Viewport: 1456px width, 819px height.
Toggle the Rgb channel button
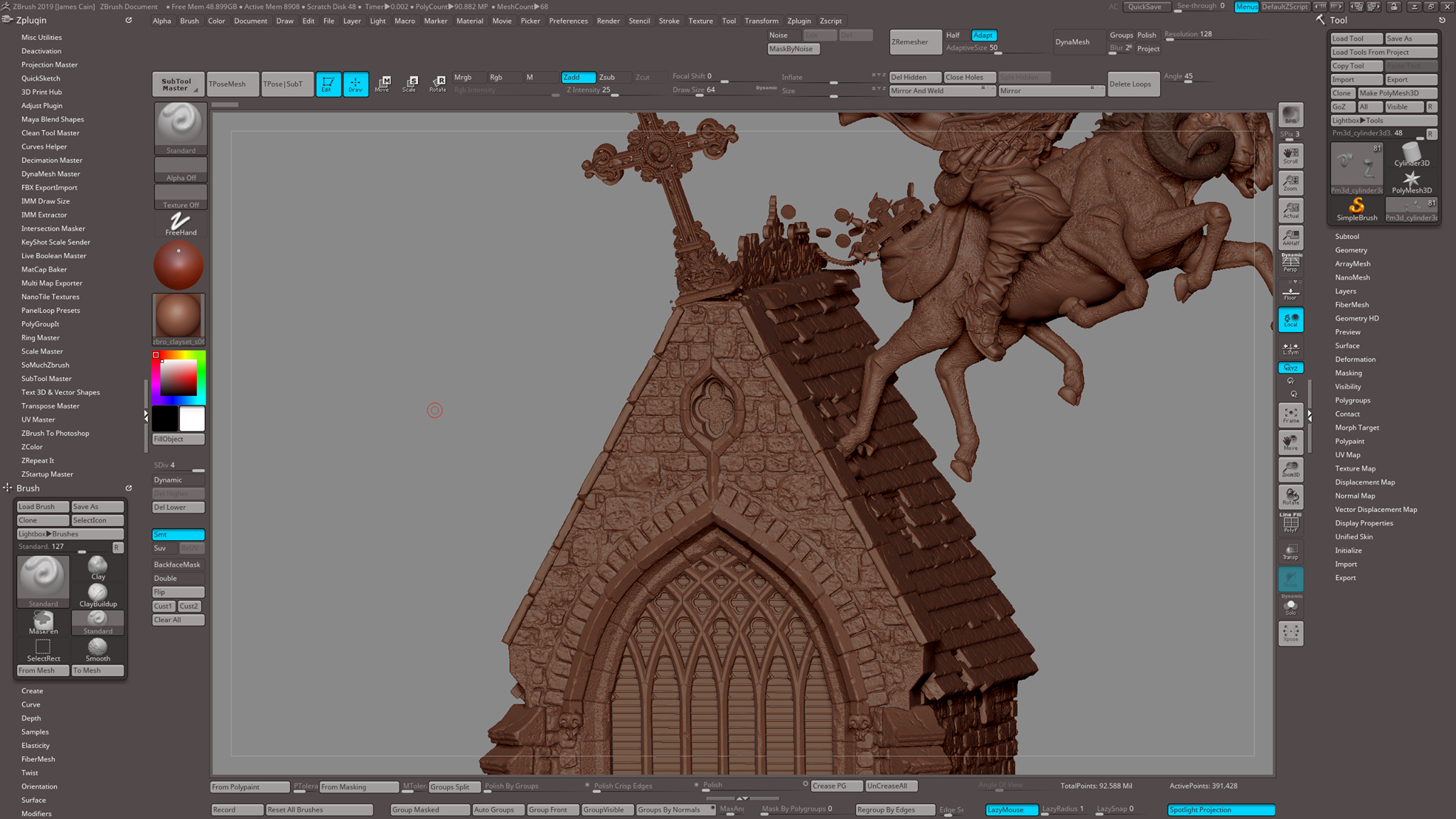point(503,77)
